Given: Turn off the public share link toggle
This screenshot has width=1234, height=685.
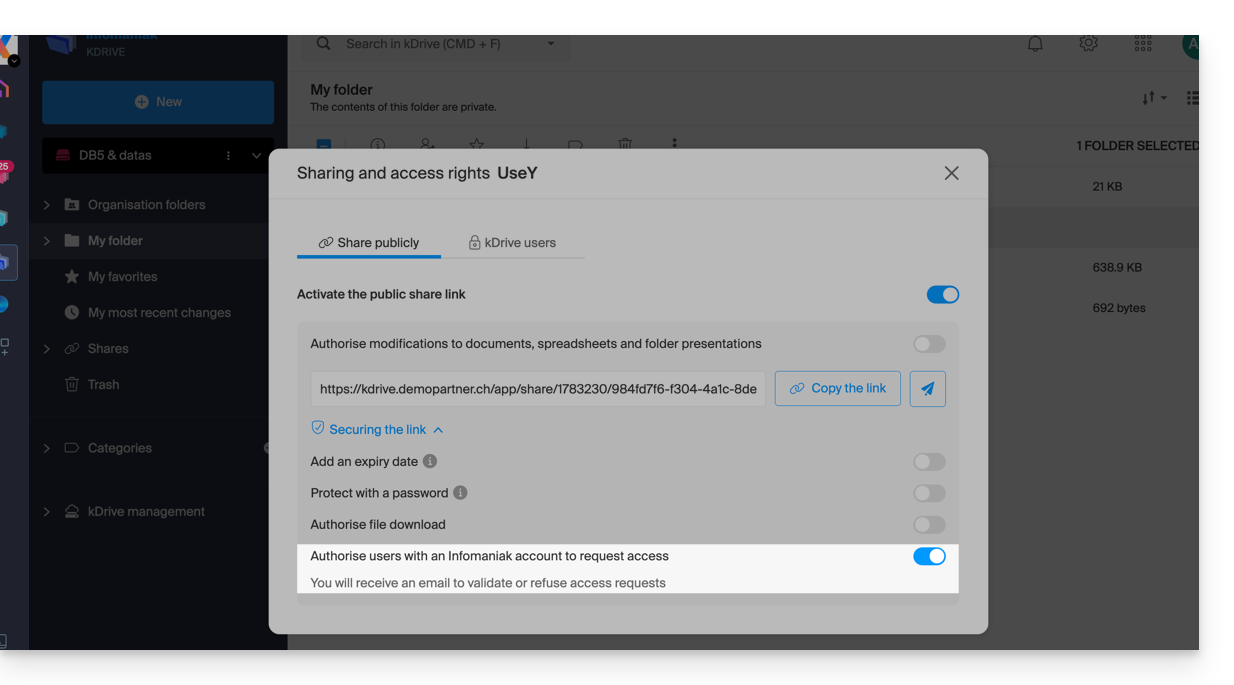Looking at the screenshot, I should click(x=942, y=294).
